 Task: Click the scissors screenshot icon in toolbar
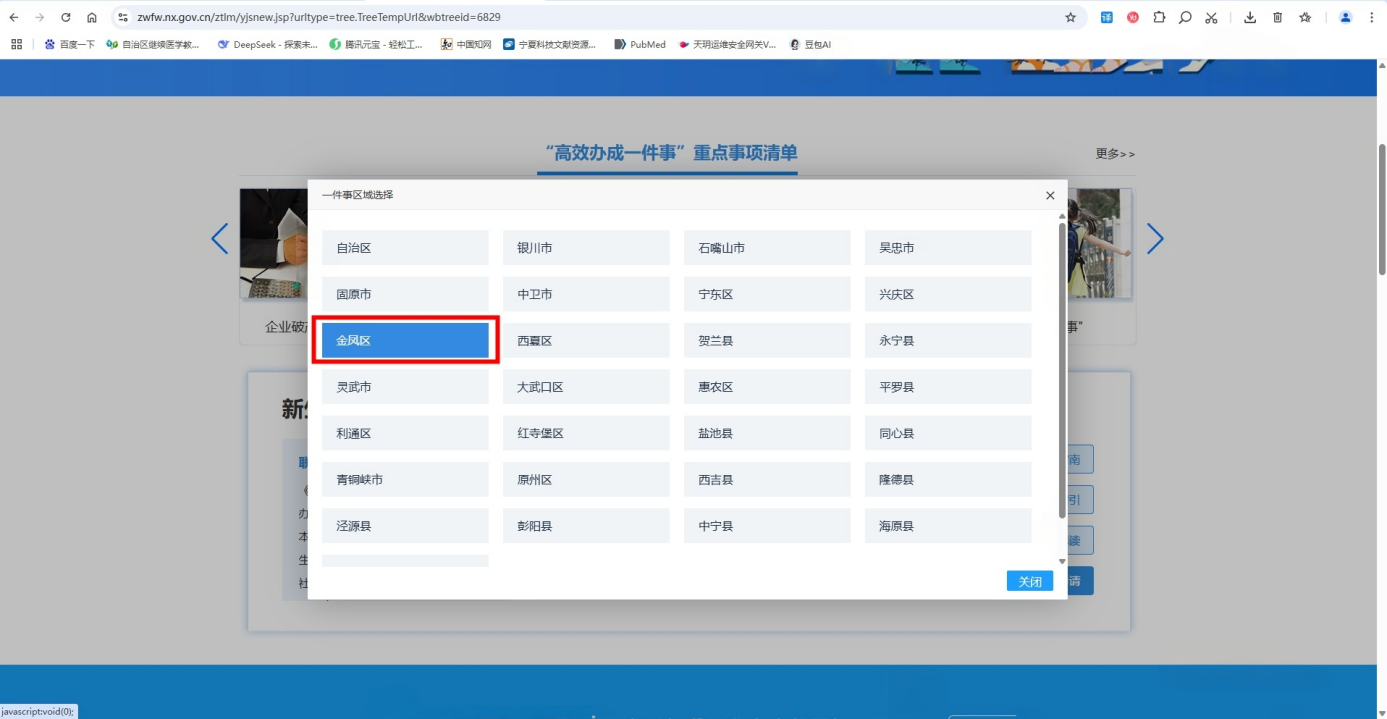[1211, 17]
